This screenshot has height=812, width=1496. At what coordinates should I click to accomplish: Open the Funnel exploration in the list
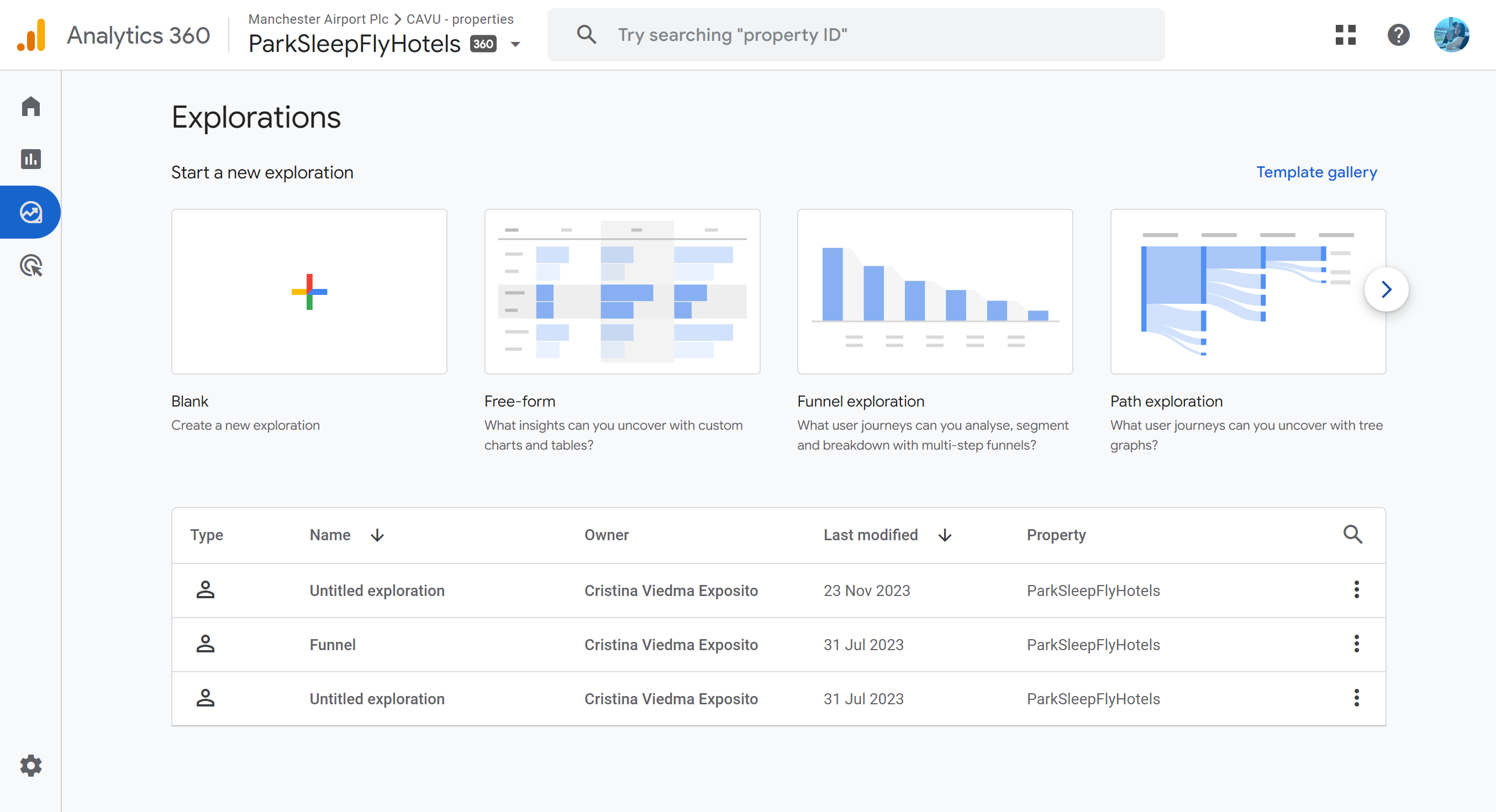[332, 645]
